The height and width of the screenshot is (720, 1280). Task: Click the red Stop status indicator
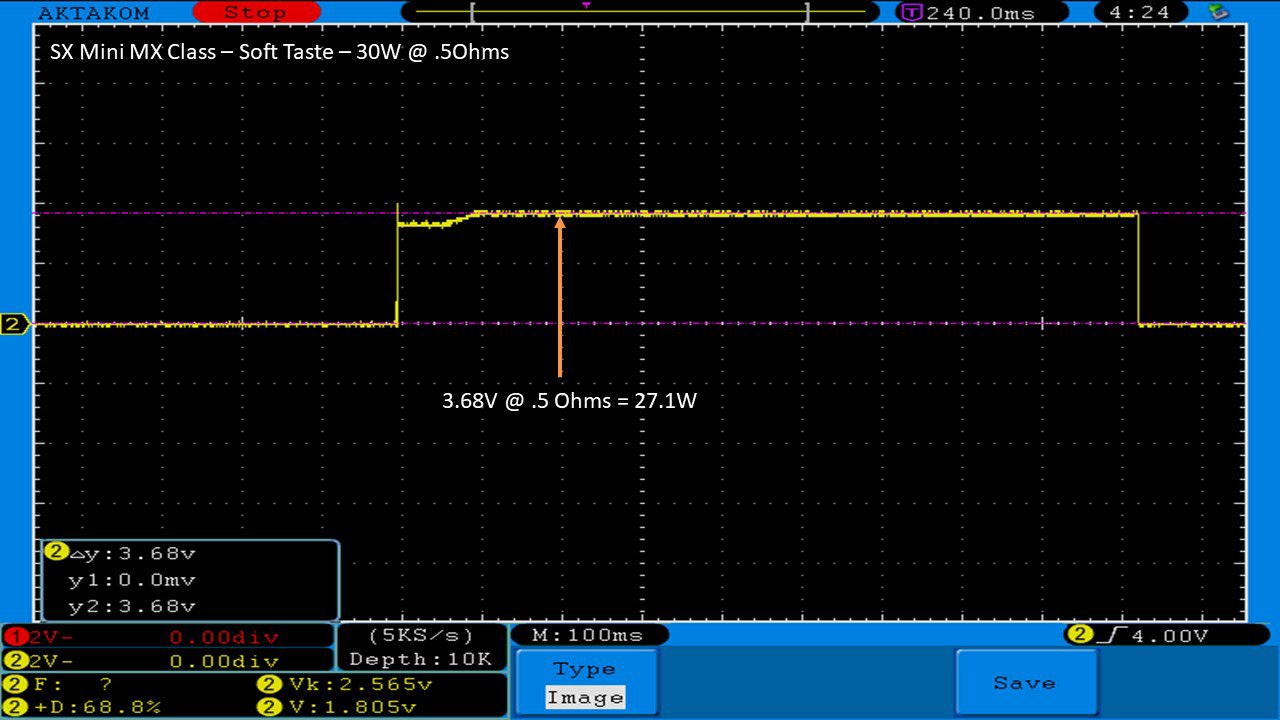[x=254, y=12]
